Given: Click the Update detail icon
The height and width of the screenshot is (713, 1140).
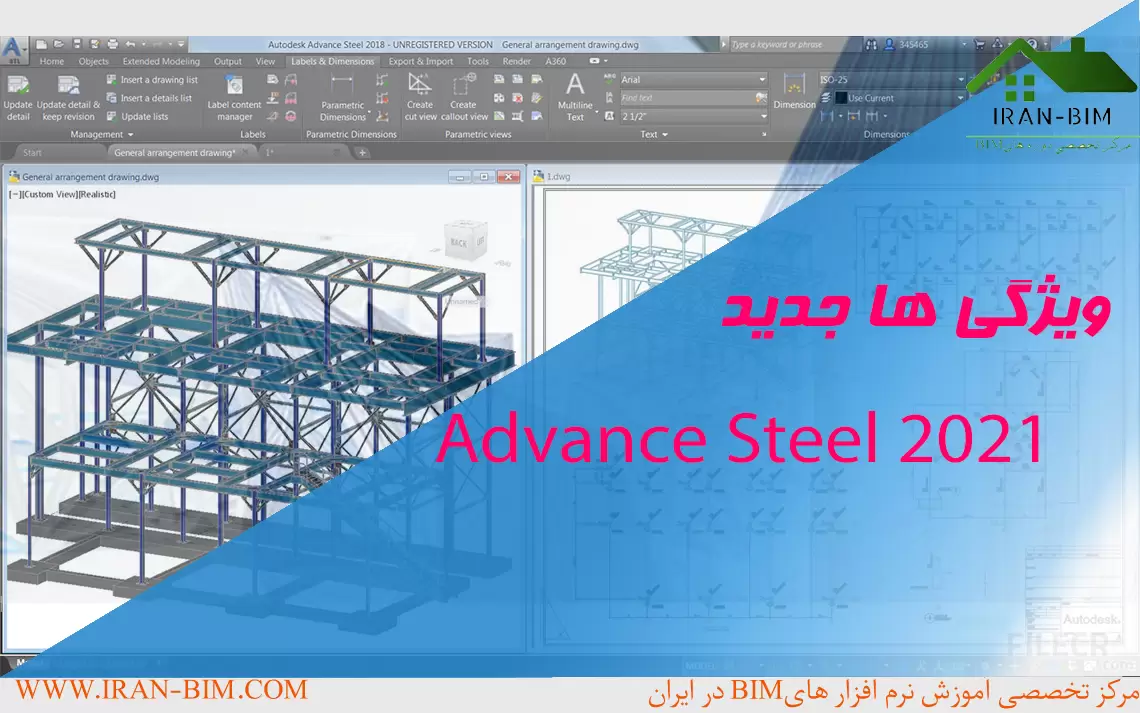Looking at the screenshot, I should point(18,86).
